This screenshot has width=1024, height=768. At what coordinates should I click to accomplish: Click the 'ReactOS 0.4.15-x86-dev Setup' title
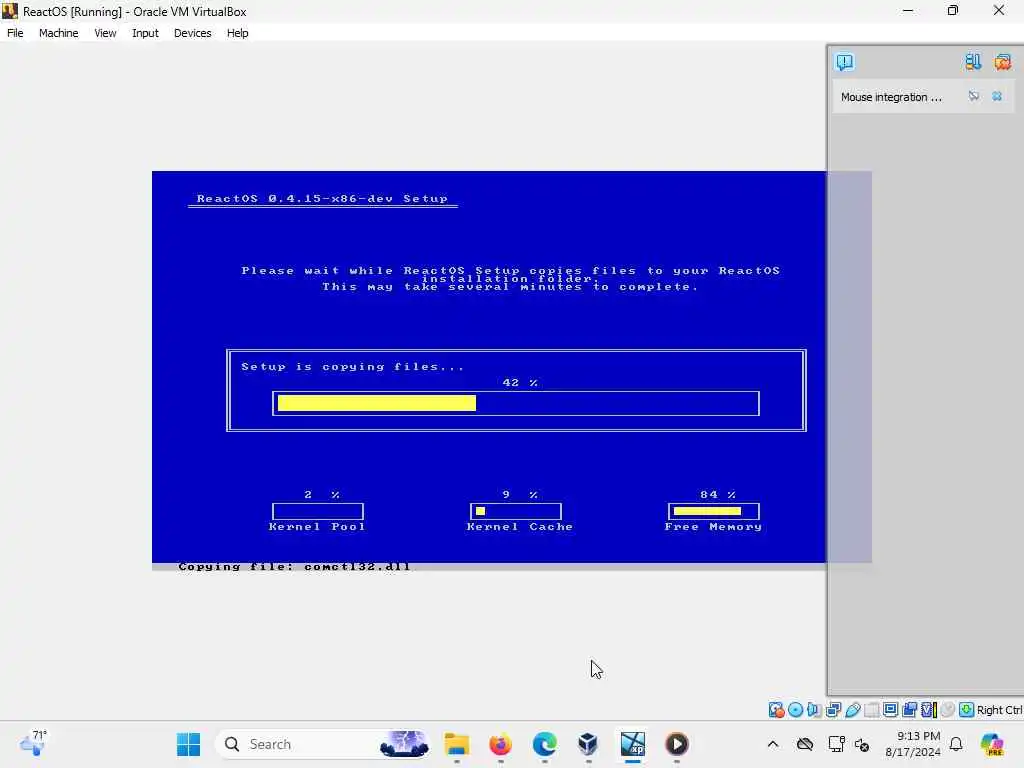[323, 199]
